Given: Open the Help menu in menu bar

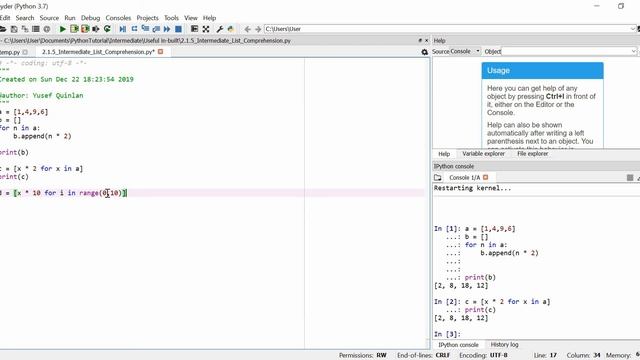Looking at the screenshot, I should pyautogui.click(x=209, y=18).
